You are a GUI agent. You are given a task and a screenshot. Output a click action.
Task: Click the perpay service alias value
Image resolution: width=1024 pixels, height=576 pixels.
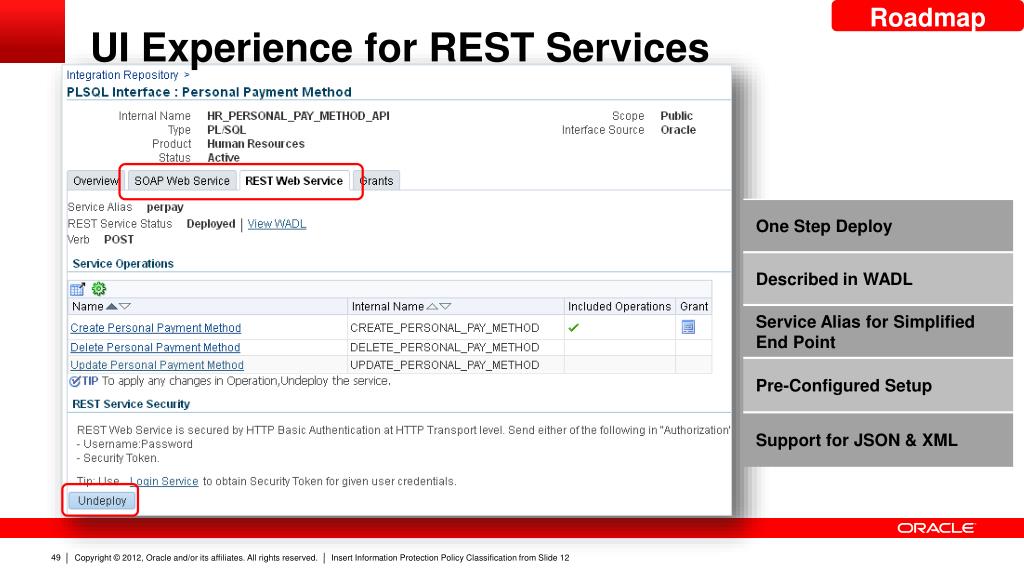(165, 207)
